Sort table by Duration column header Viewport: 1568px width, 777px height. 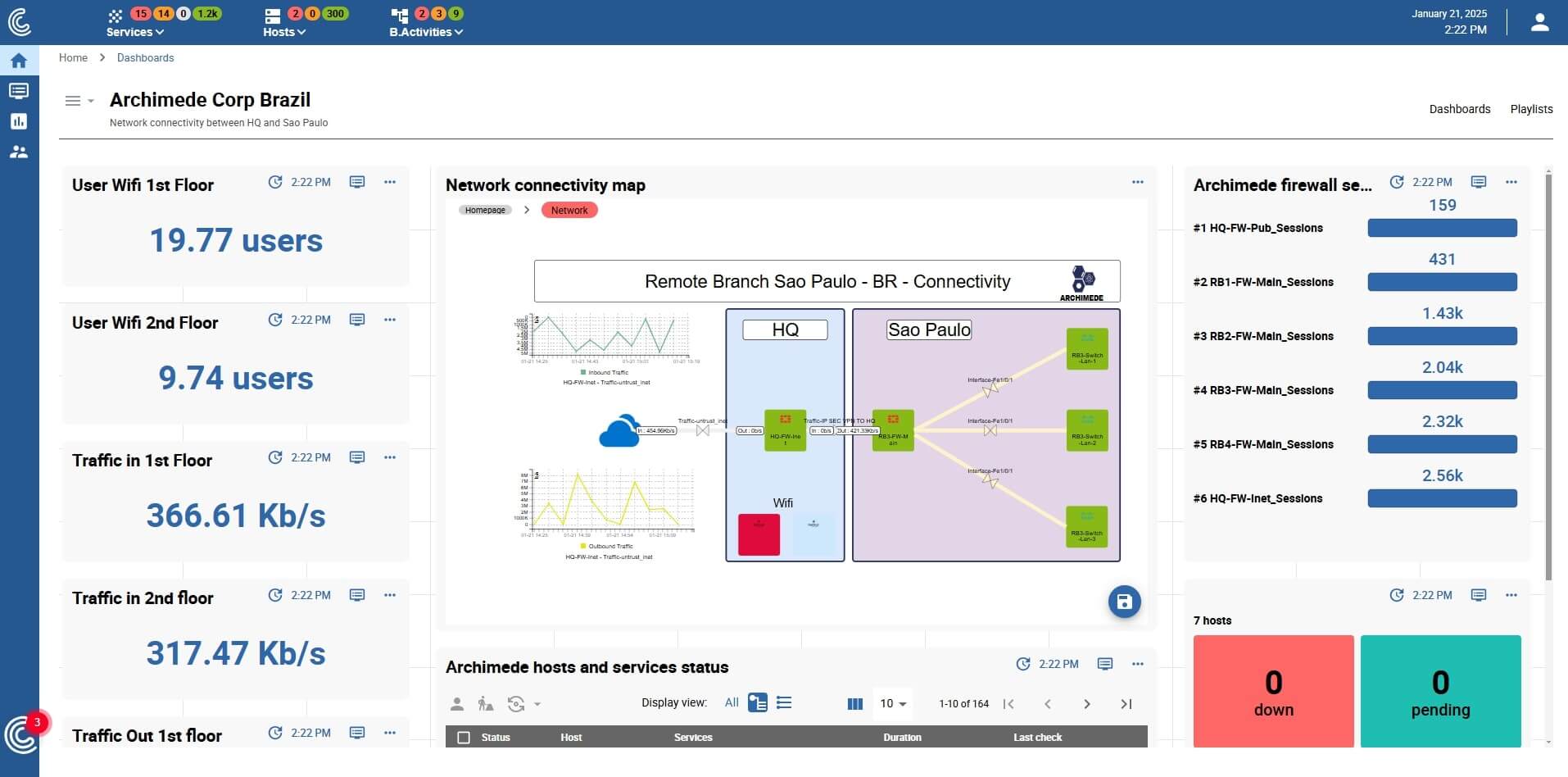pyautogui.click(x=902, y=738)
